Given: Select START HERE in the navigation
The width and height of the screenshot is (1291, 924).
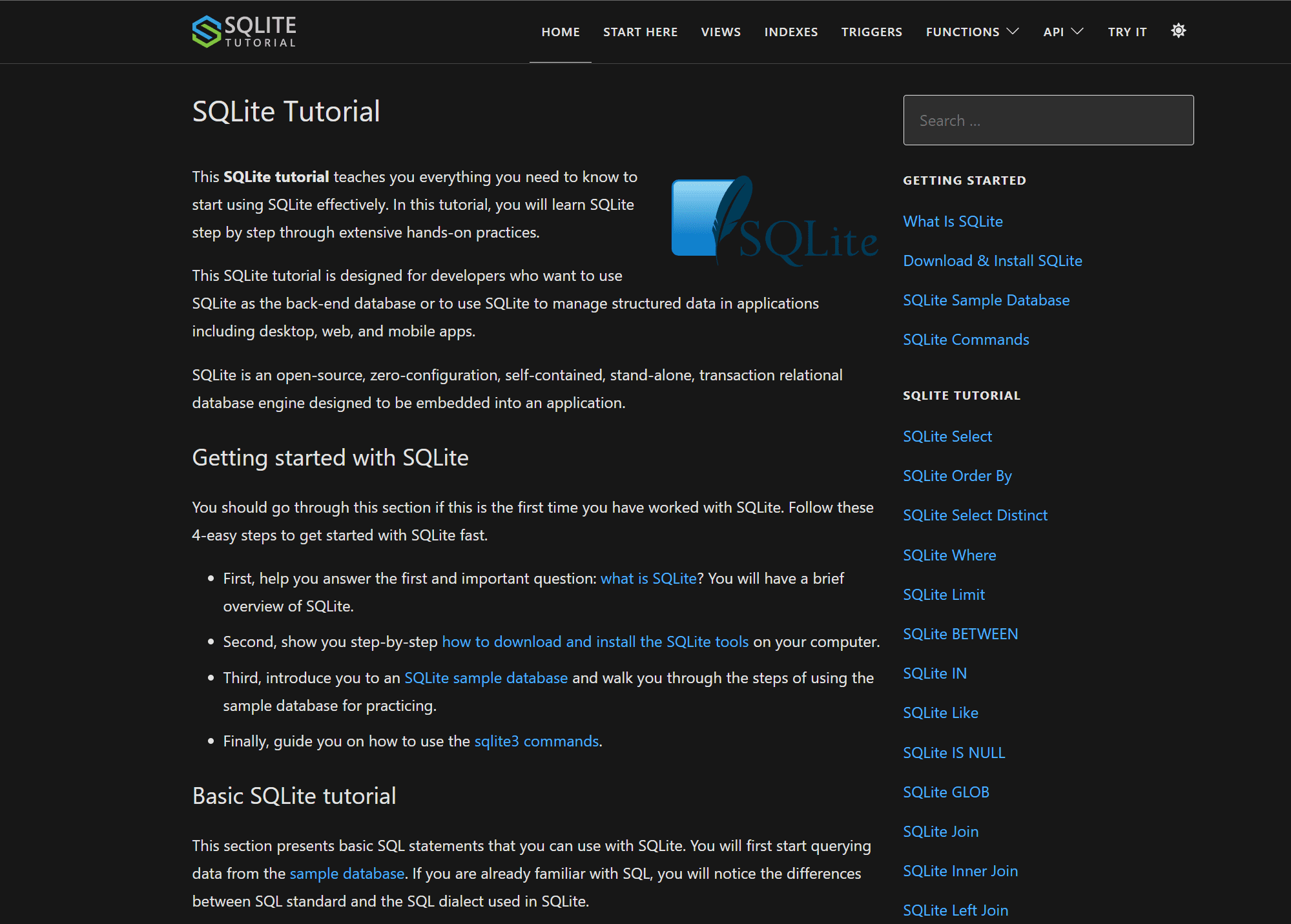Looking at the screenshot, I should (640, 31).
